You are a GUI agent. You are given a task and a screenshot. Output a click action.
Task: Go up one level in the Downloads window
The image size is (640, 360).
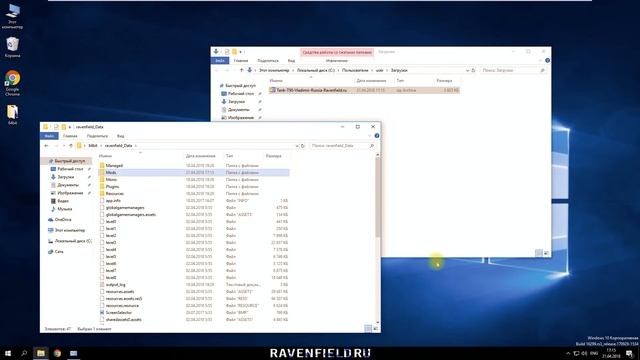click(241, 70)
